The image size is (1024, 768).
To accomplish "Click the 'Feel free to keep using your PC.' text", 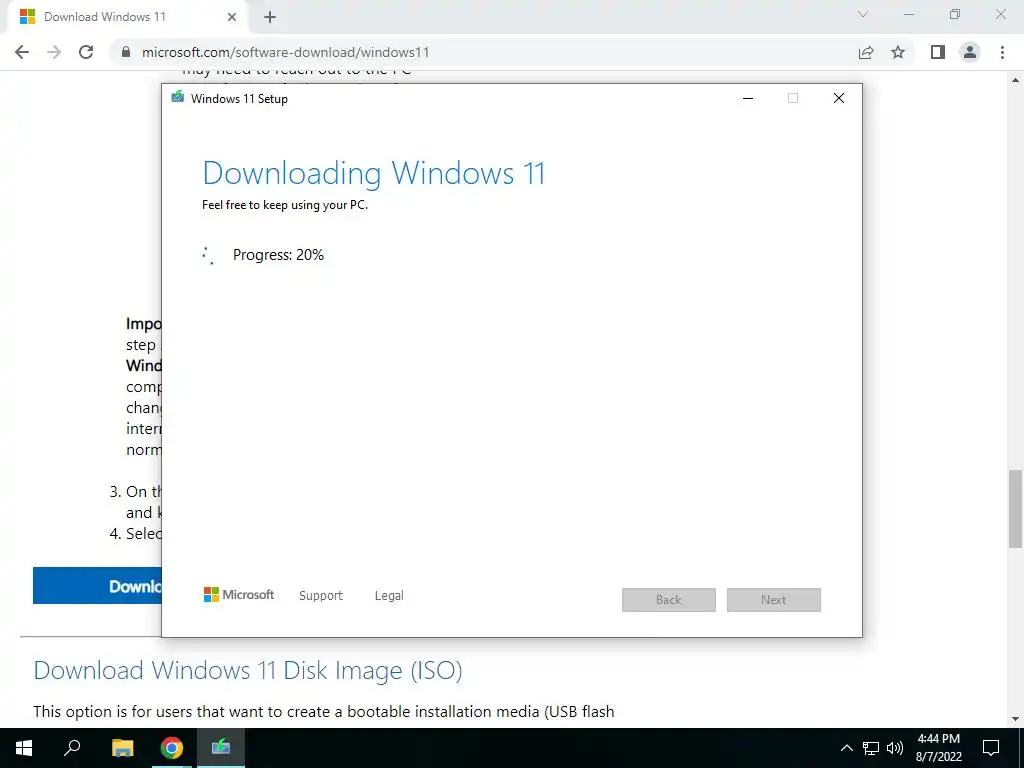I will [x=285, y=205].
